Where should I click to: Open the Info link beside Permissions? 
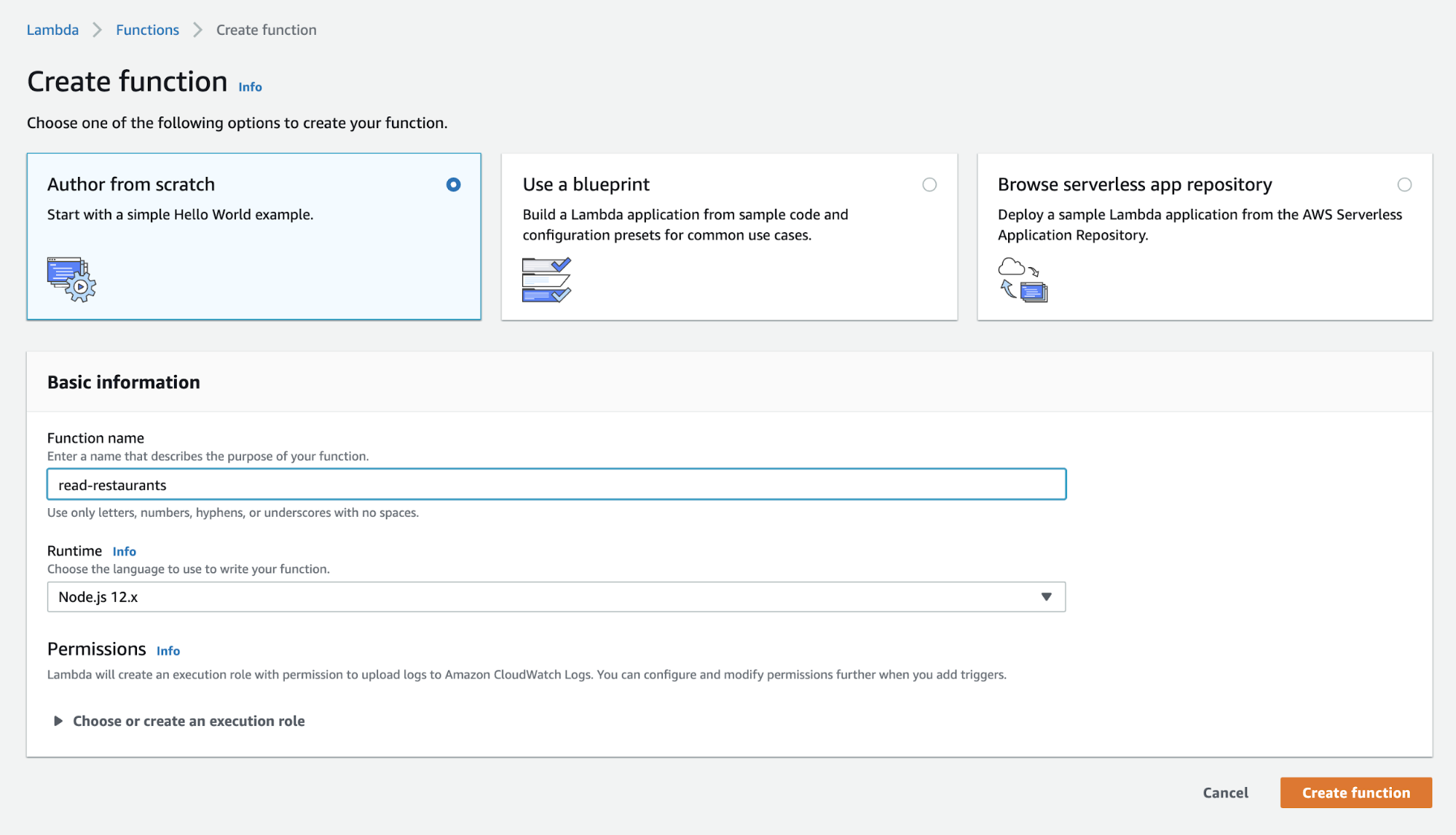[168, 650]
